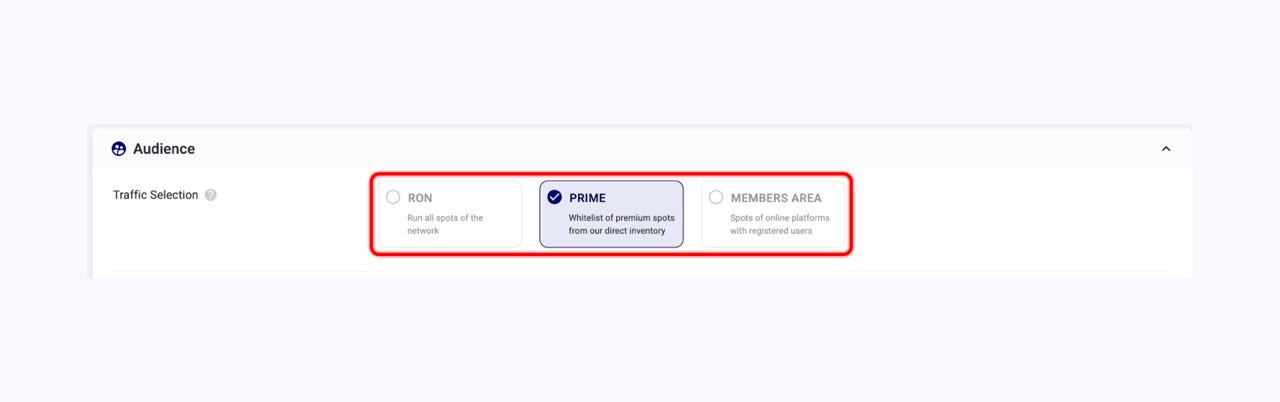Choose the MEMBERS AREA traffic card

tap(773, 214)
